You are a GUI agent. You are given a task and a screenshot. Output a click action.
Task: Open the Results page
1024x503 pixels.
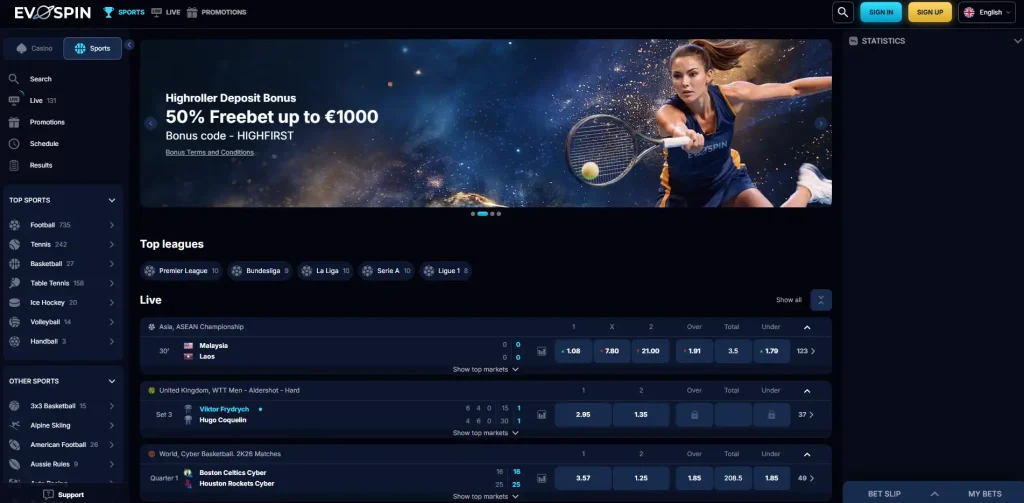pos(40,165)
